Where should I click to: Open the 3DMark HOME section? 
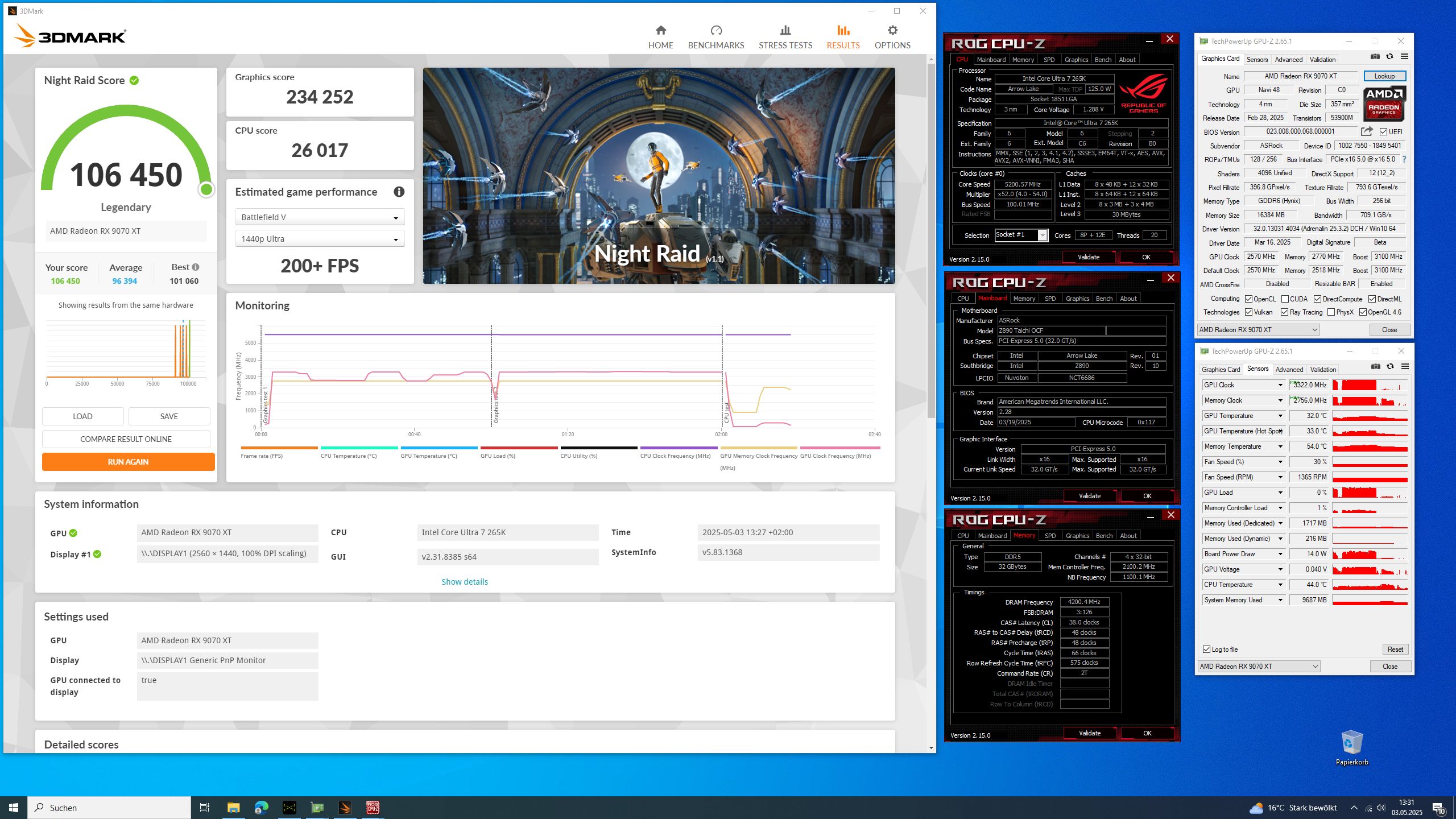click(660, 37)
